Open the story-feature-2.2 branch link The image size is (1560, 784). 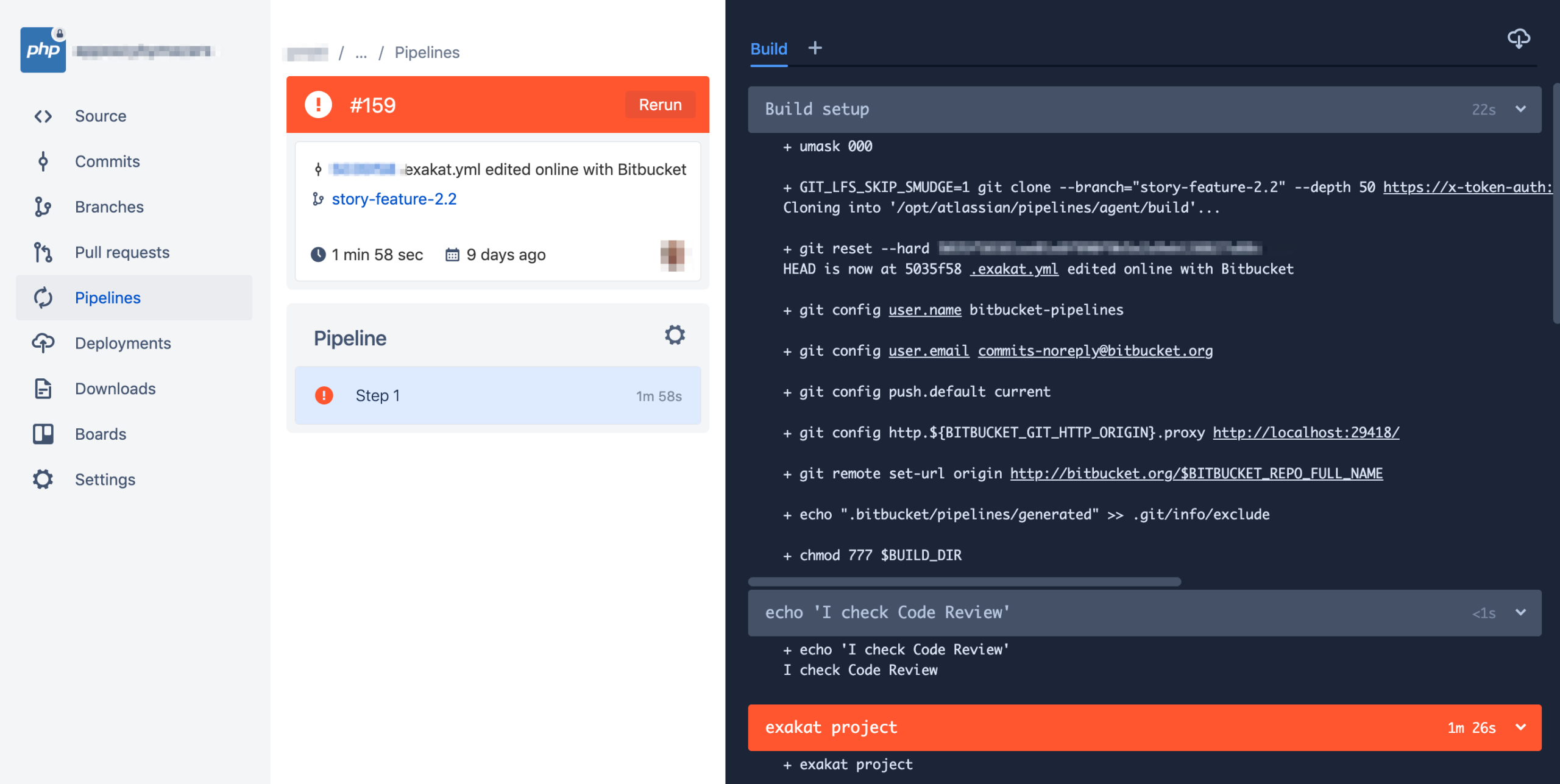394,199
